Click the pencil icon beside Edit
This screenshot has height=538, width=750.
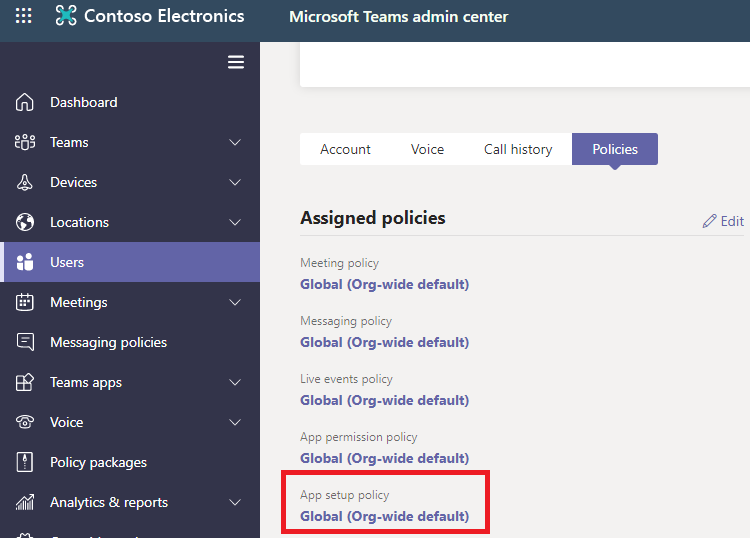pyautogui.click(x=709, y=221)
